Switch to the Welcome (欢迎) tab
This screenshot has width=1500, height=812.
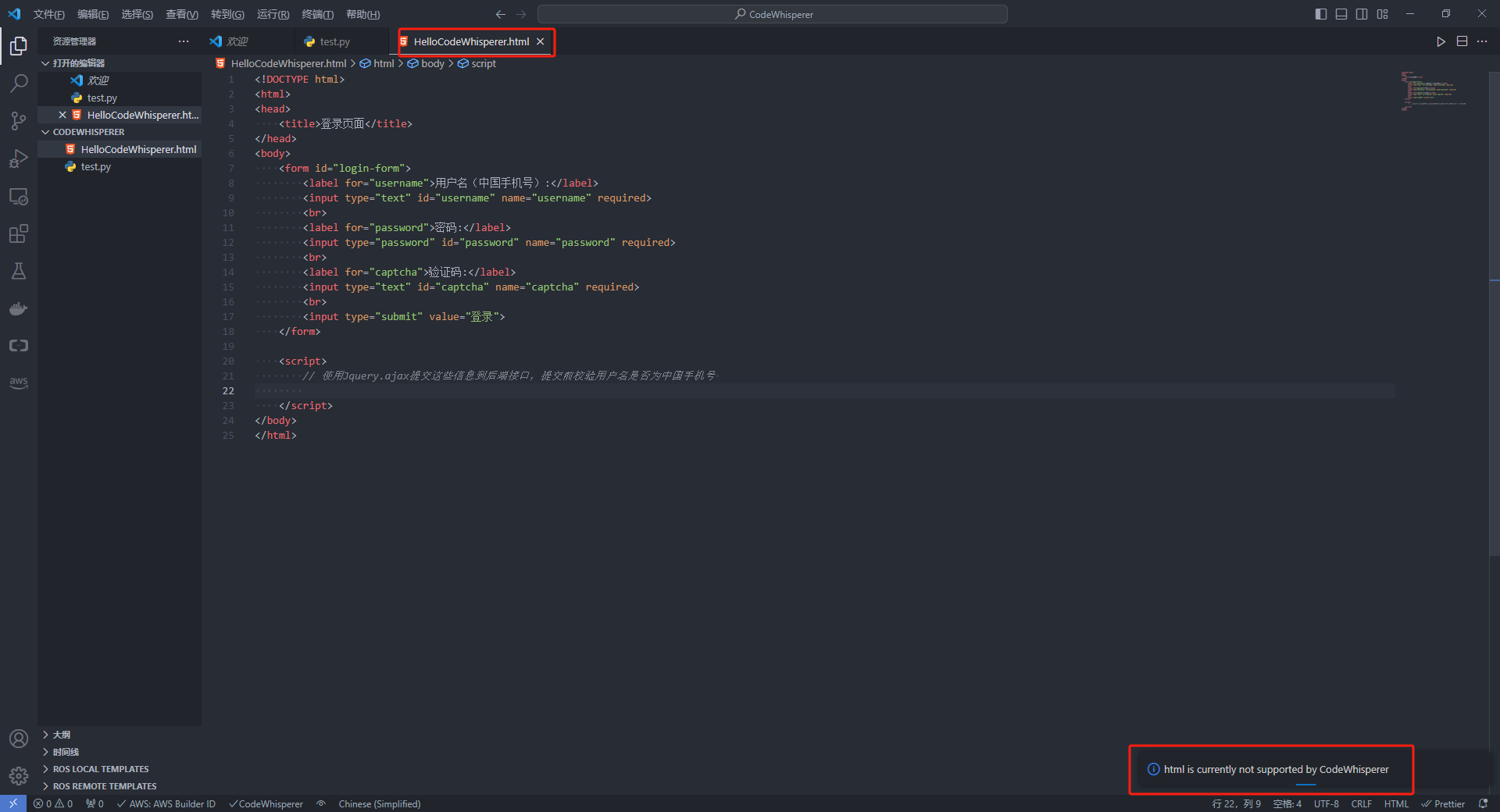(248, 41)
